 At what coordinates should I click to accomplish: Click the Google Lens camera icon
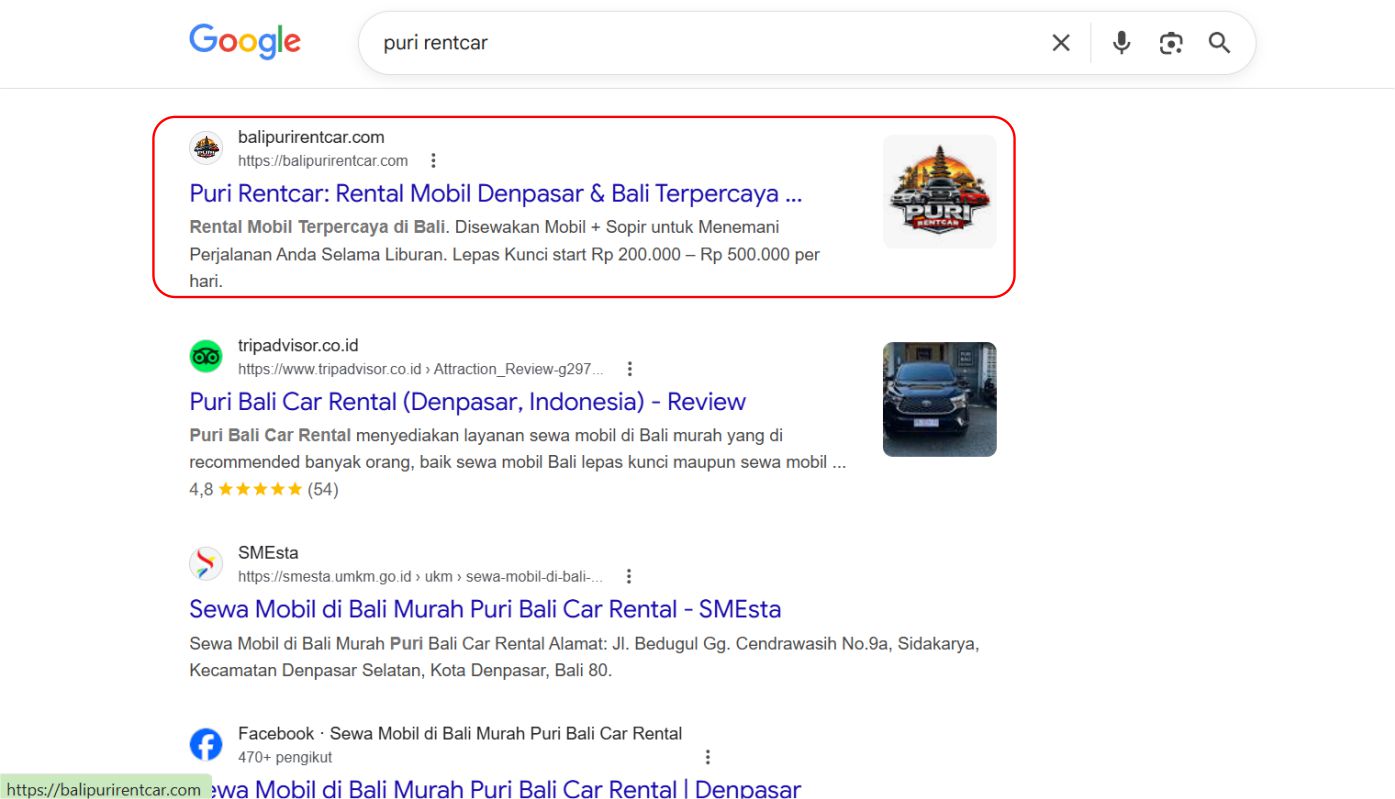[1170, 43]
